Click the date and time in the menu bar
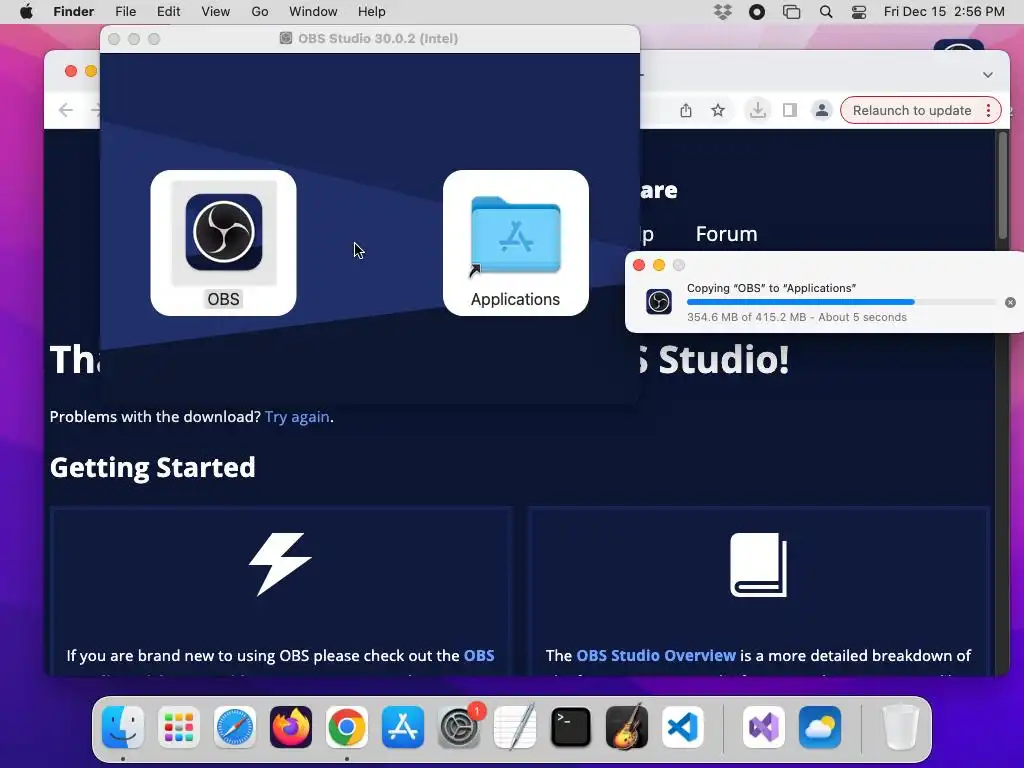Image resolution: width=1024 pixels, height=768 pixels. pyautogui.click(x=944, y=12)
